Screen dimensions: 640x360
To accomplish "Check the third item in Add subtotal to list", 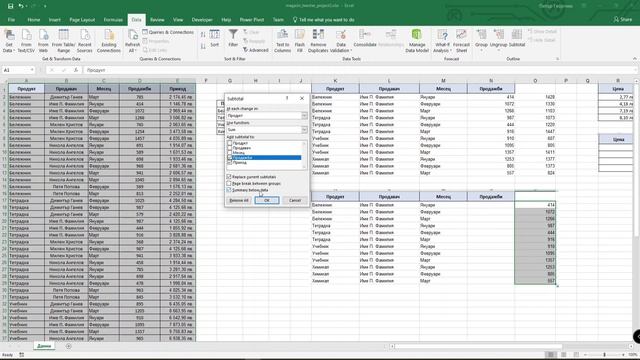I will point(229,153).
